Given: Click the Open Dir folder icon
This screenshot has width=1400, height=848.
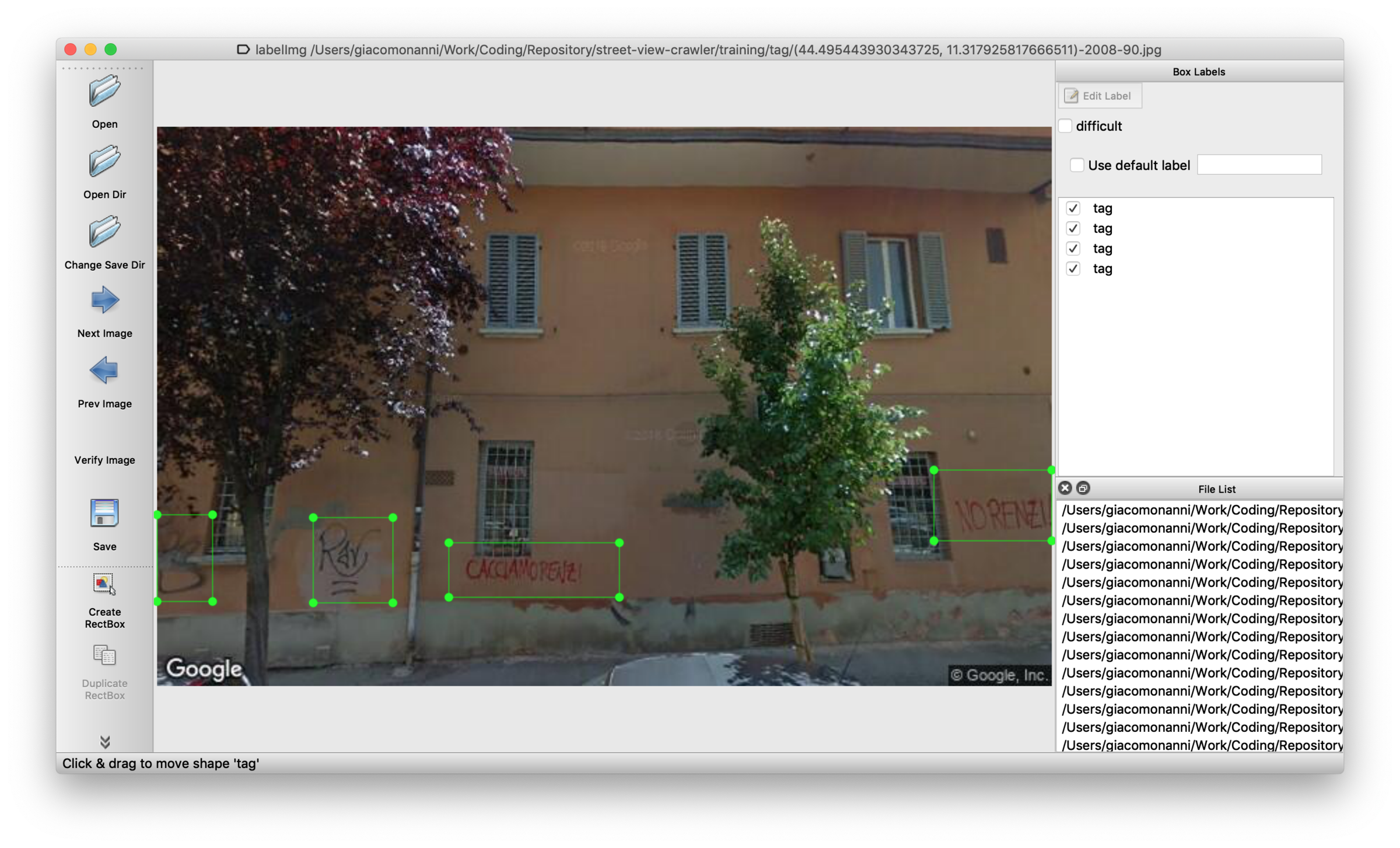Looking at the screenshot, I should (104, 162).
